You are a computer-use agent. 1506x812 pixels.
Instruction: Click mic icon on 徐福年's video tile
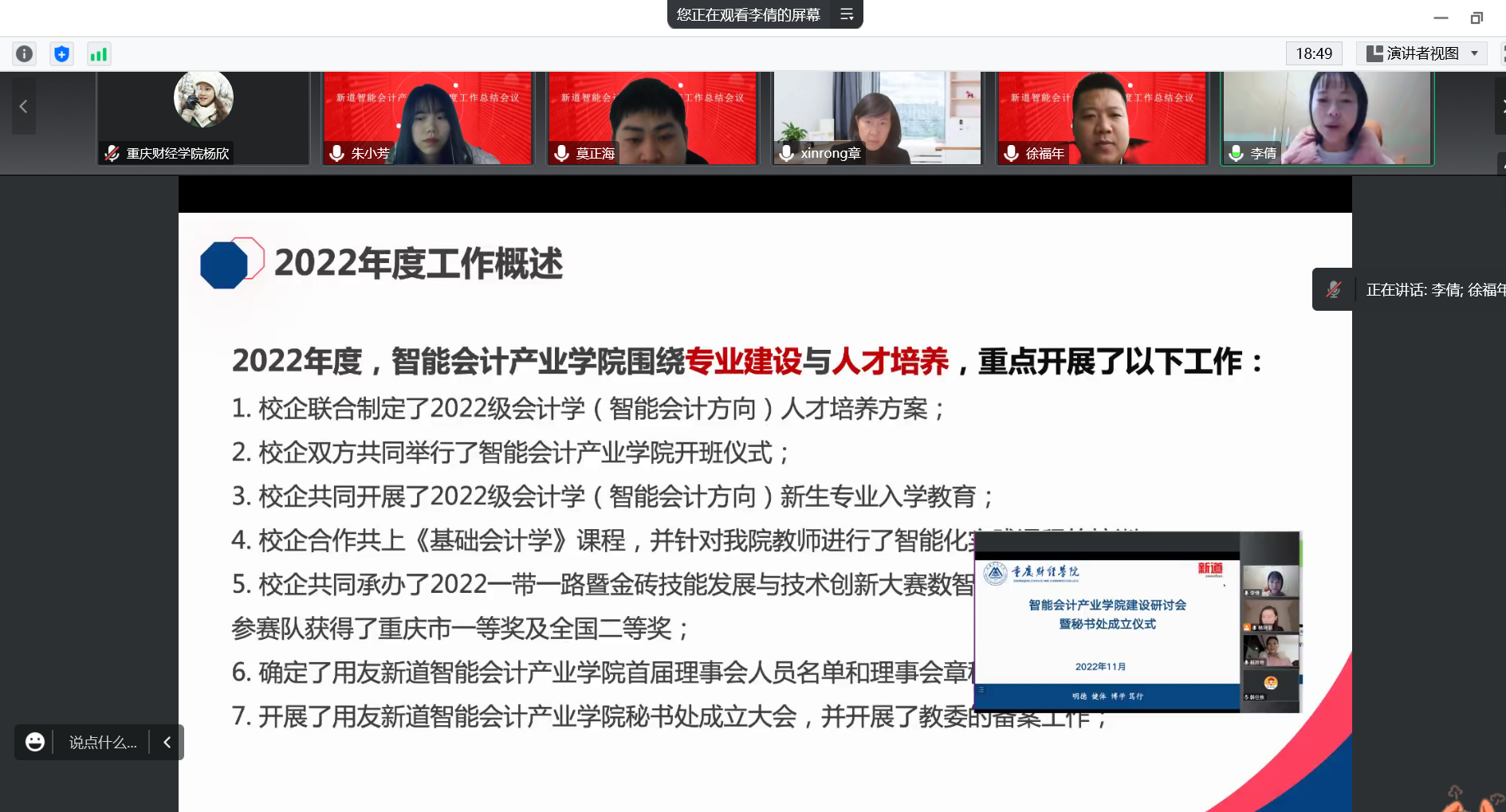click(x=1012, y=153)
